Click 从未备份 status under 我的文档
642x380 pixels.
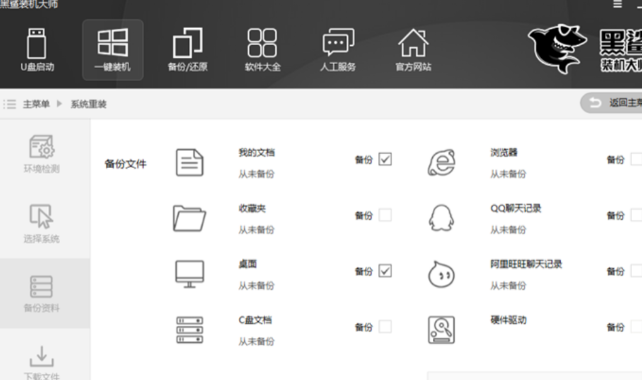(x=257, y=174)
